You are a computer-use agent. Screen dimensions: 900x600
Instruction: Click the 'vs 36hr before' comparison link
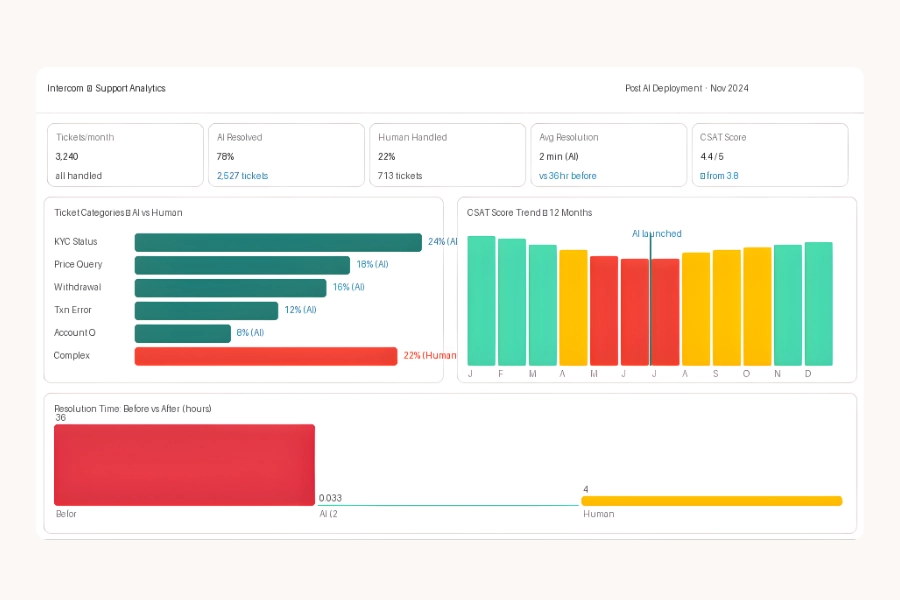568,175
